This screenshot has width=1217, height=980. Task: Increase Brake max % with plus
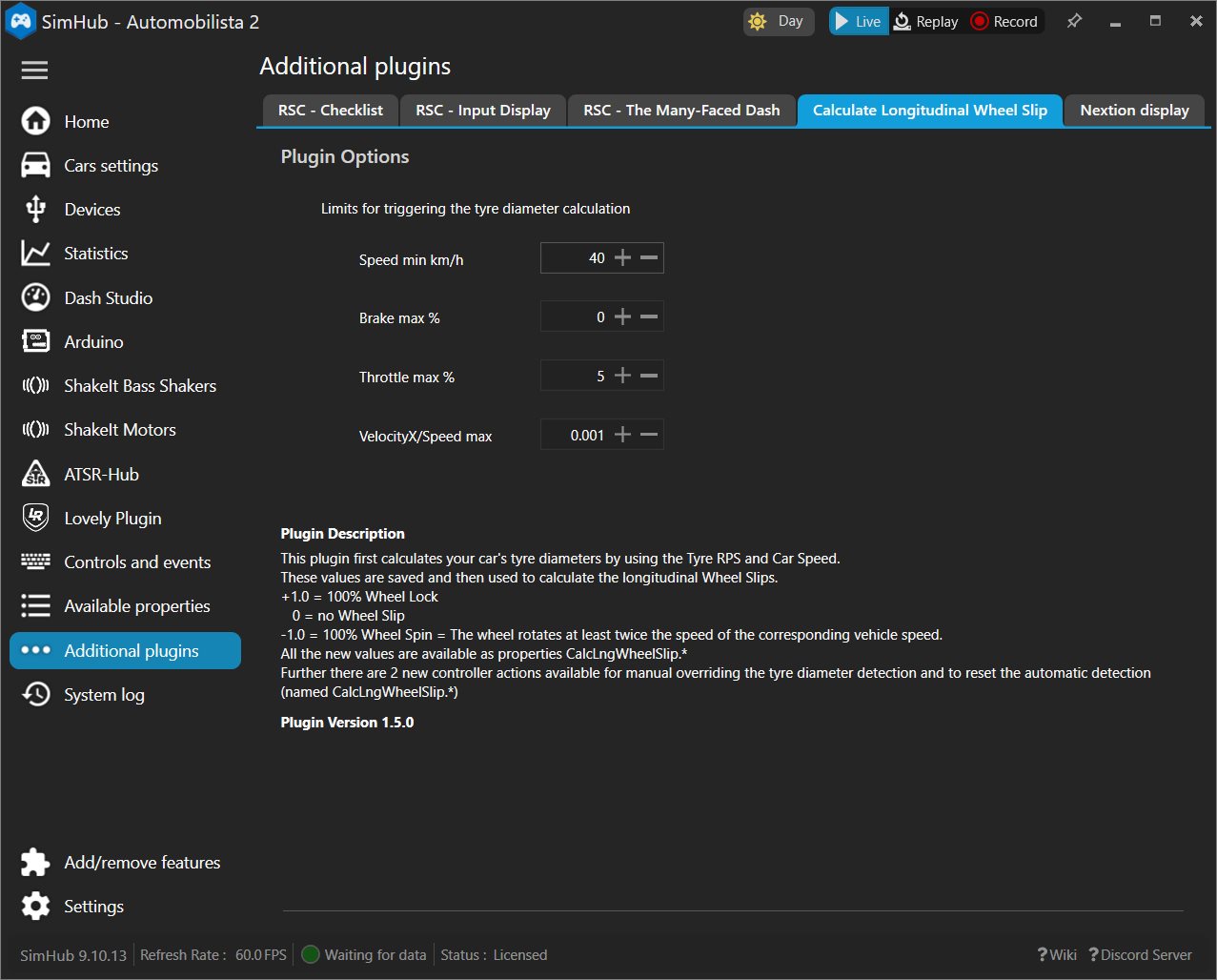click(622, 316)
